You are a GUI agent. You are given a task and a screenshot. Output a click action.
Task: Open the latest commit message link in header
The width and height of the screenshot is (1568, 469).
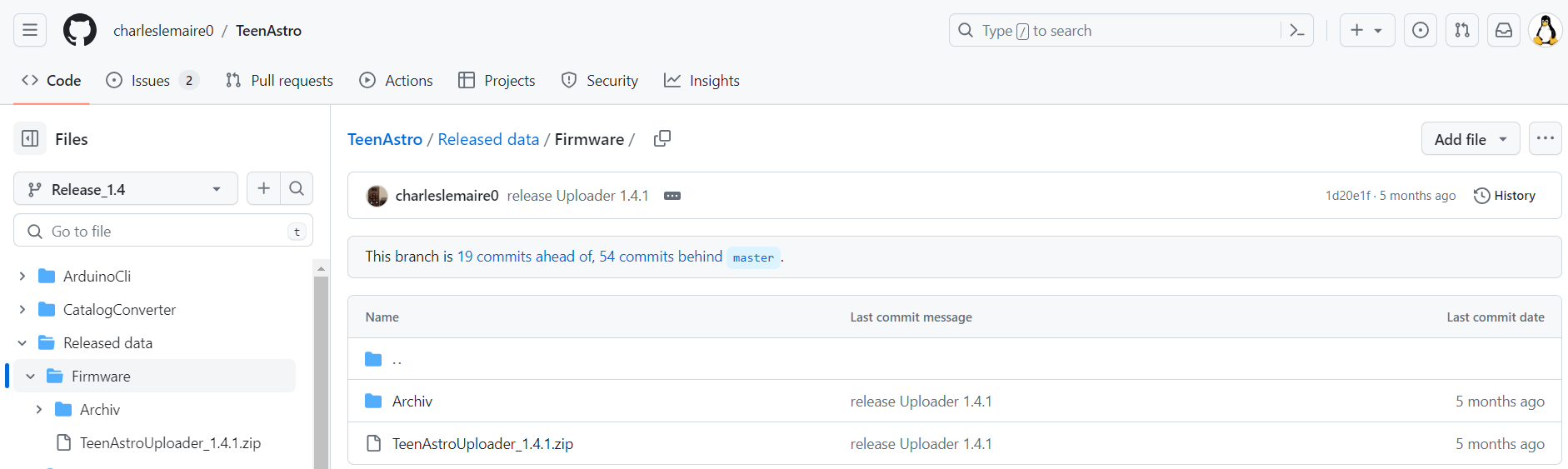[x=577, y=196]
